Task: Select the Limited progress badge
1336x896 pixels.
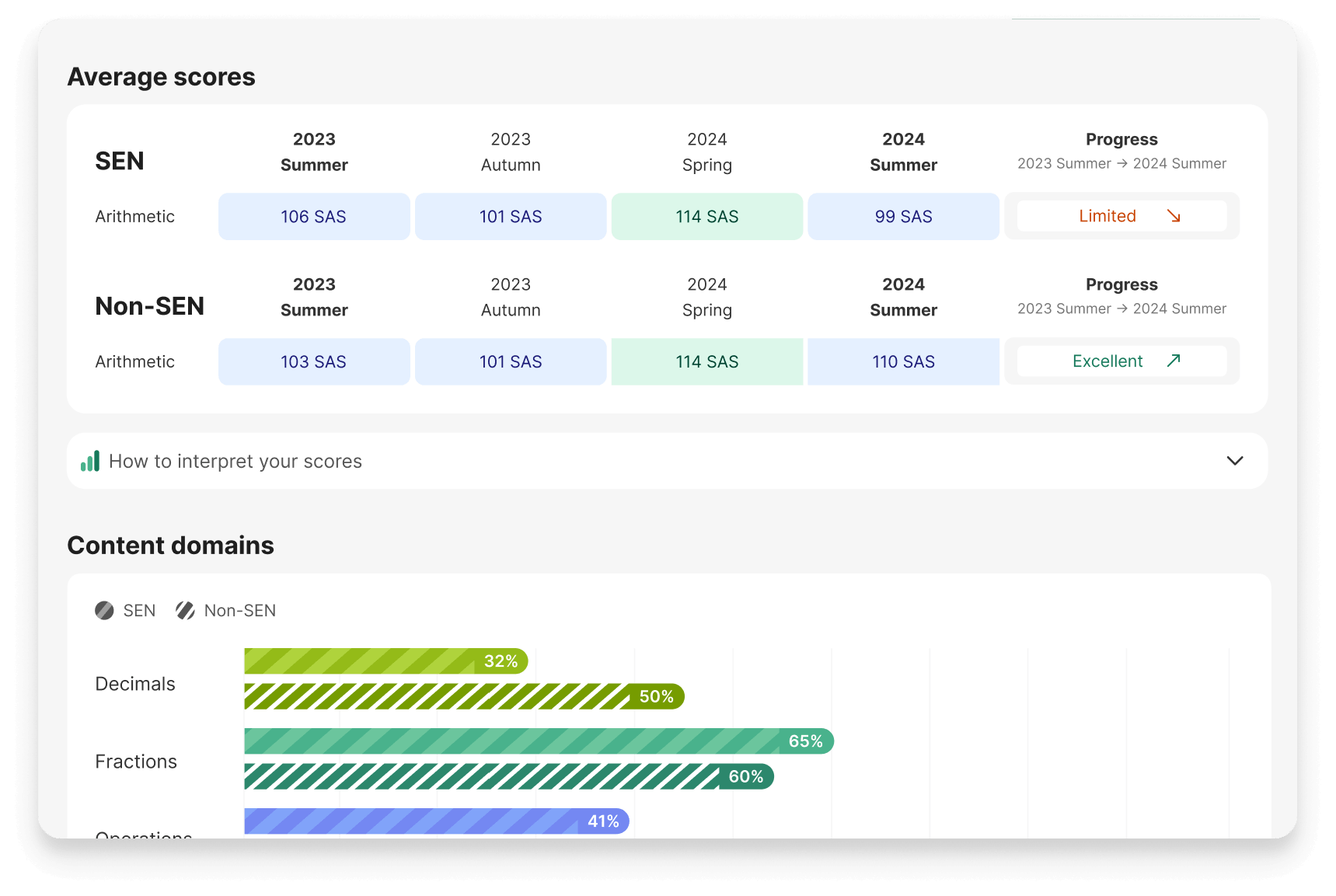Action: coord(1121,216)
